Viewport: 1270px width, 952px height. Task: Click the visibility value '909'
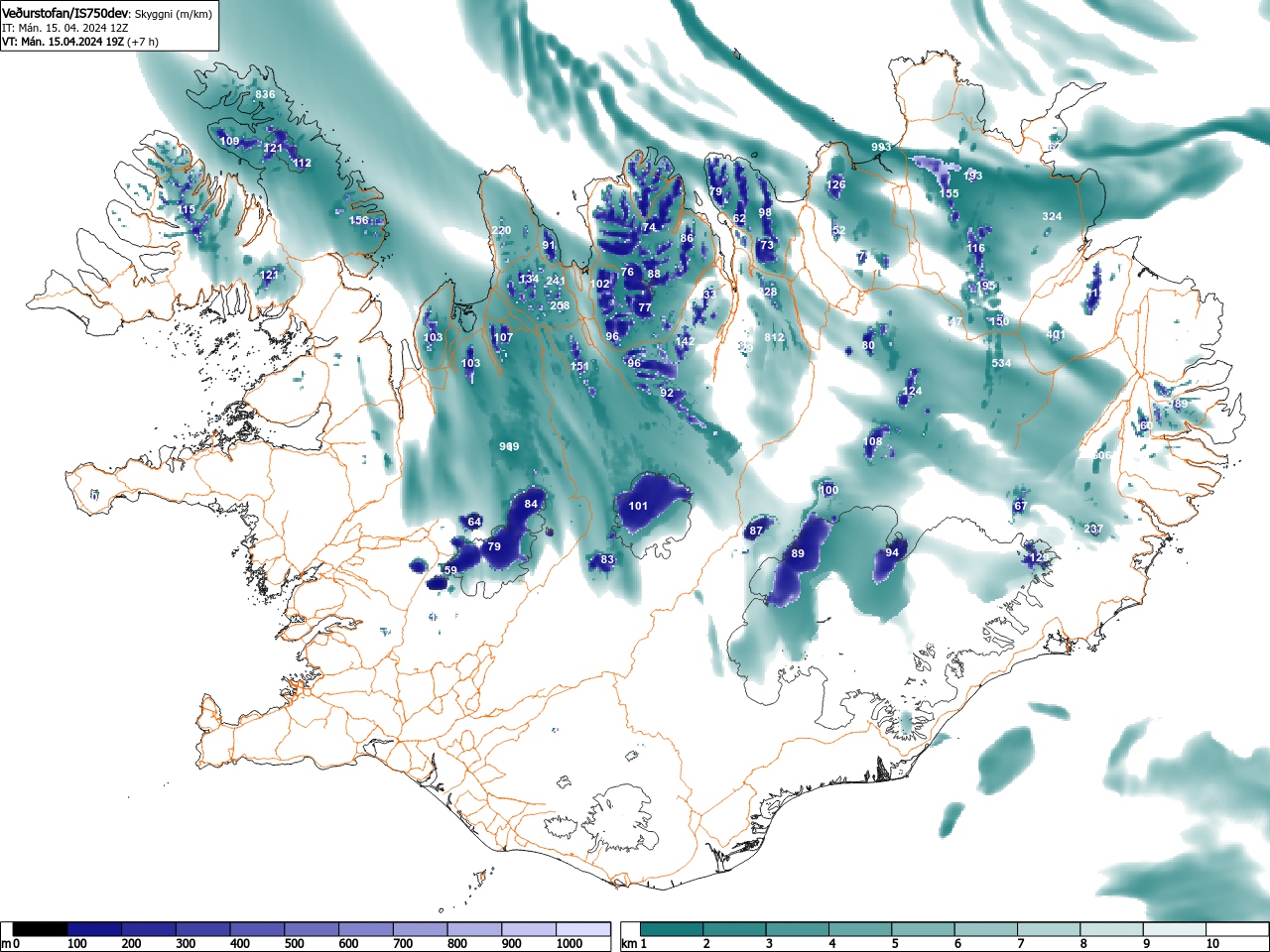509,447
